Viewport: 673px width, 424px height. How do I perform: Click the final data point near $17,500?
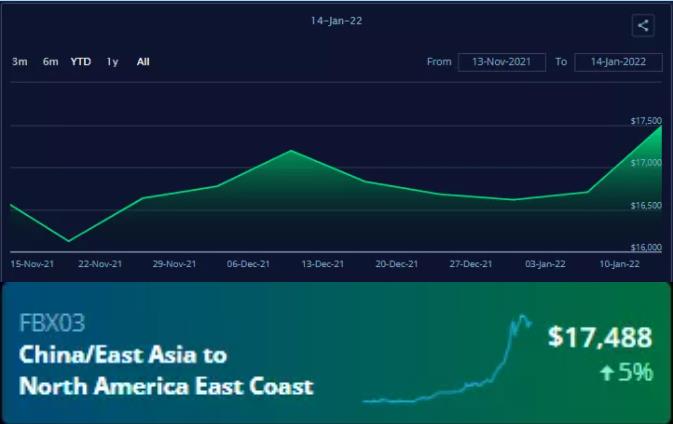point(661,126)
